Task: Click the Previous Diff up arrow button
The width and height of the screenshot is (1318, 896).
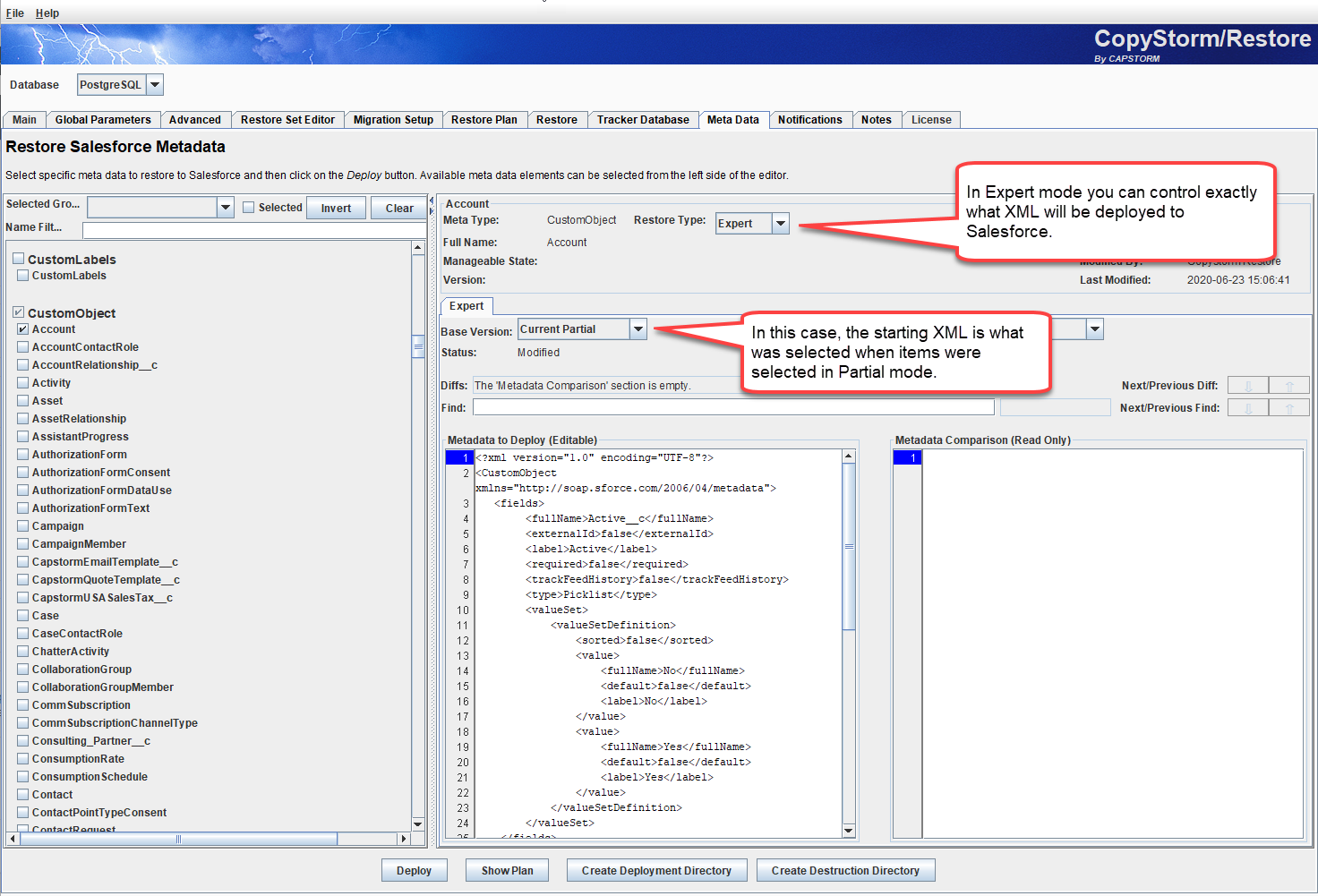Action: pyautogui.click(x=1289, y=386)
